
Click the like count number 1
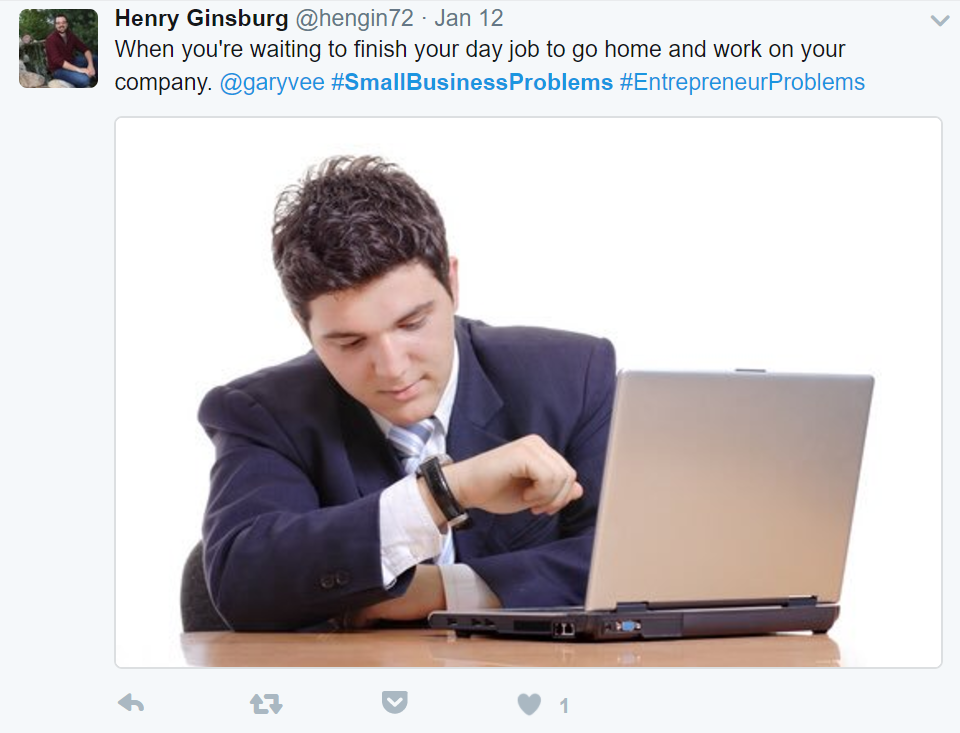coord(564,706)
